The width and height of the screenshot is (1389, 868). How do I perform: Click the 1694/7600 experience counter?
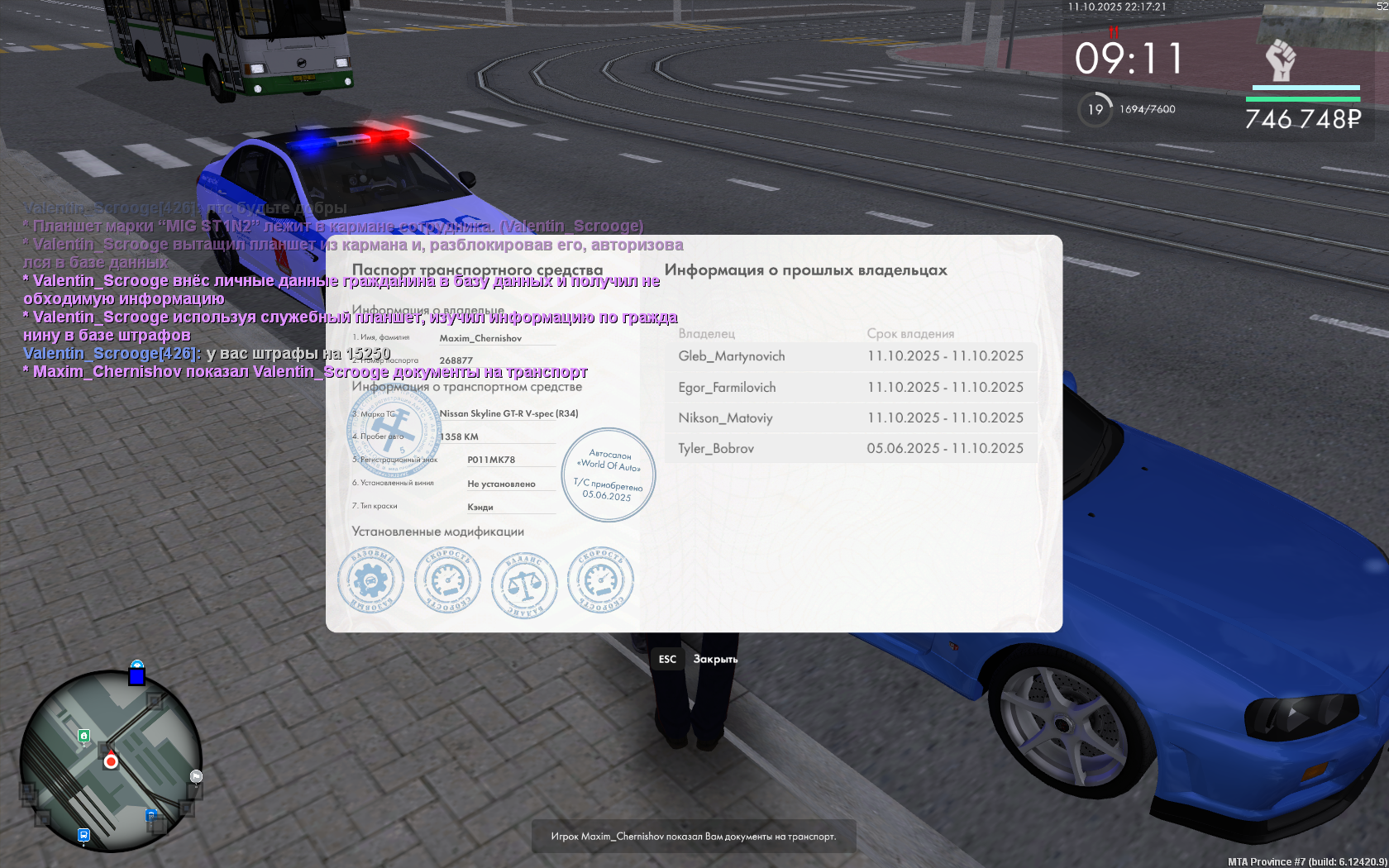click(x=1148, y=109)
